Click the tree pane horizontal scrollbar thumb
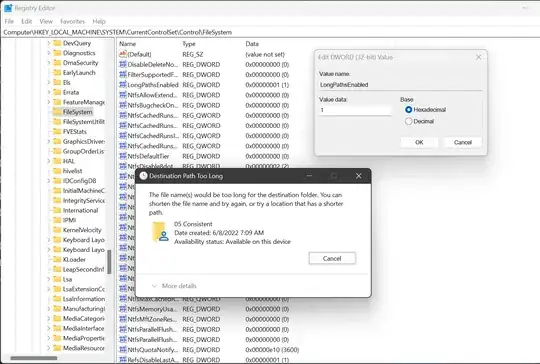The height and width of the screenshot is (364, 540). pos(34,358)
